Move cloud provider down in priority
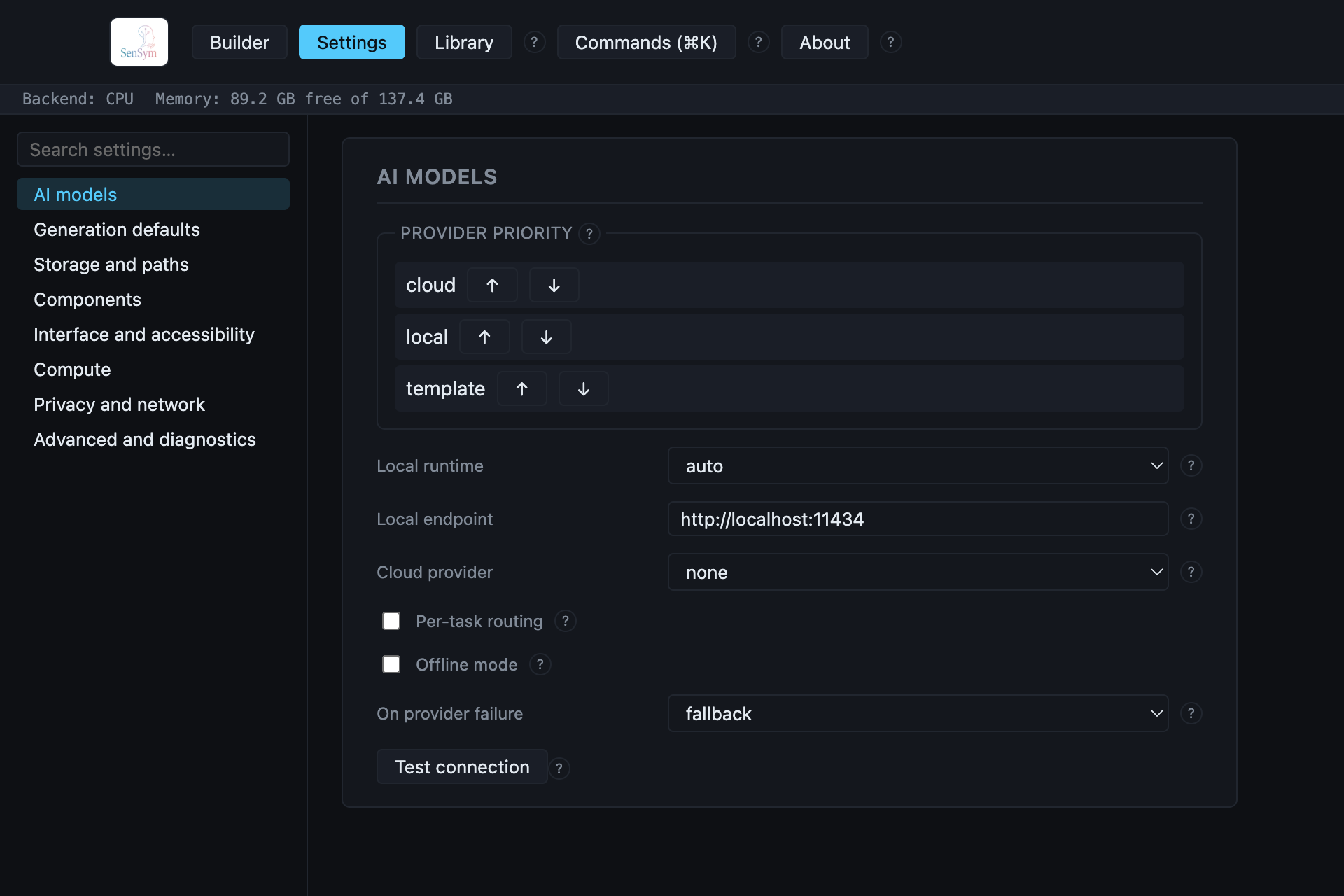Viewport: 1344px width, 896px height. tap(554, 285)
